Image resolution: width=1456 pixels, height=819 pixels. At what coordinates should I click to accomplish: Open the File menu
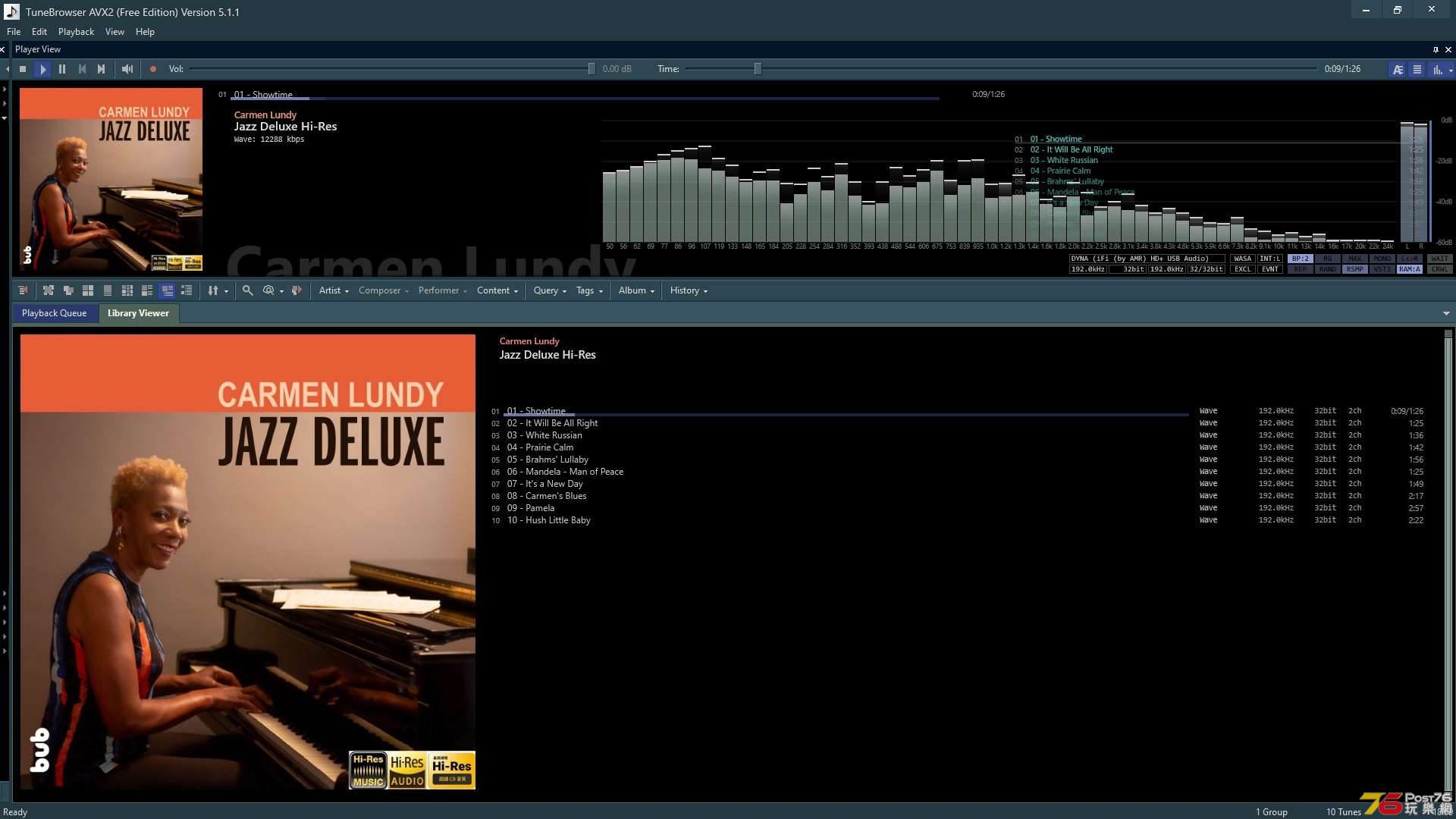pyautogui.click(x=14, y=32)
